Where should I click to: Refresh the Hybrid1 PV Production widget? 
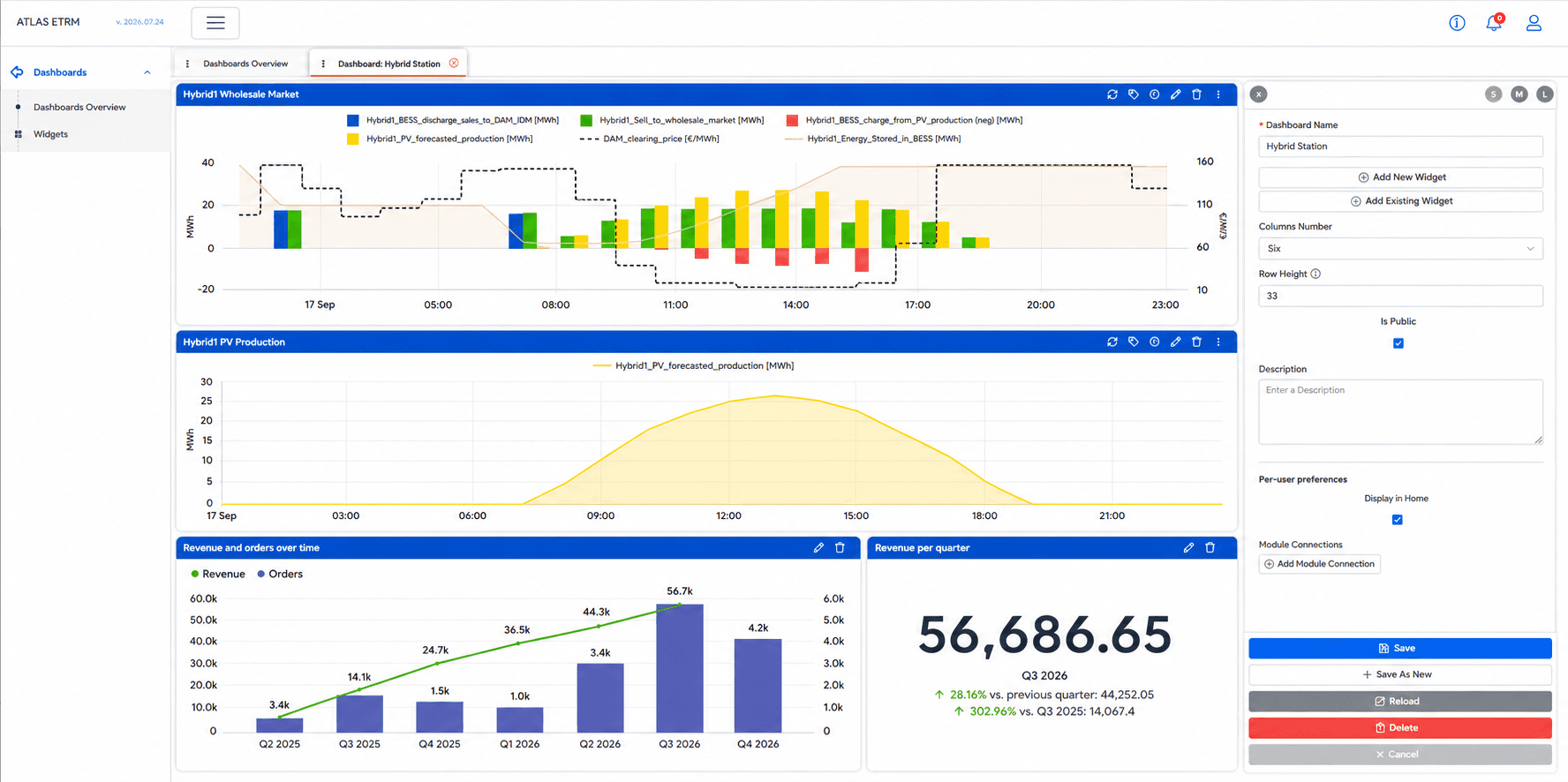[x=1112, y=342]
